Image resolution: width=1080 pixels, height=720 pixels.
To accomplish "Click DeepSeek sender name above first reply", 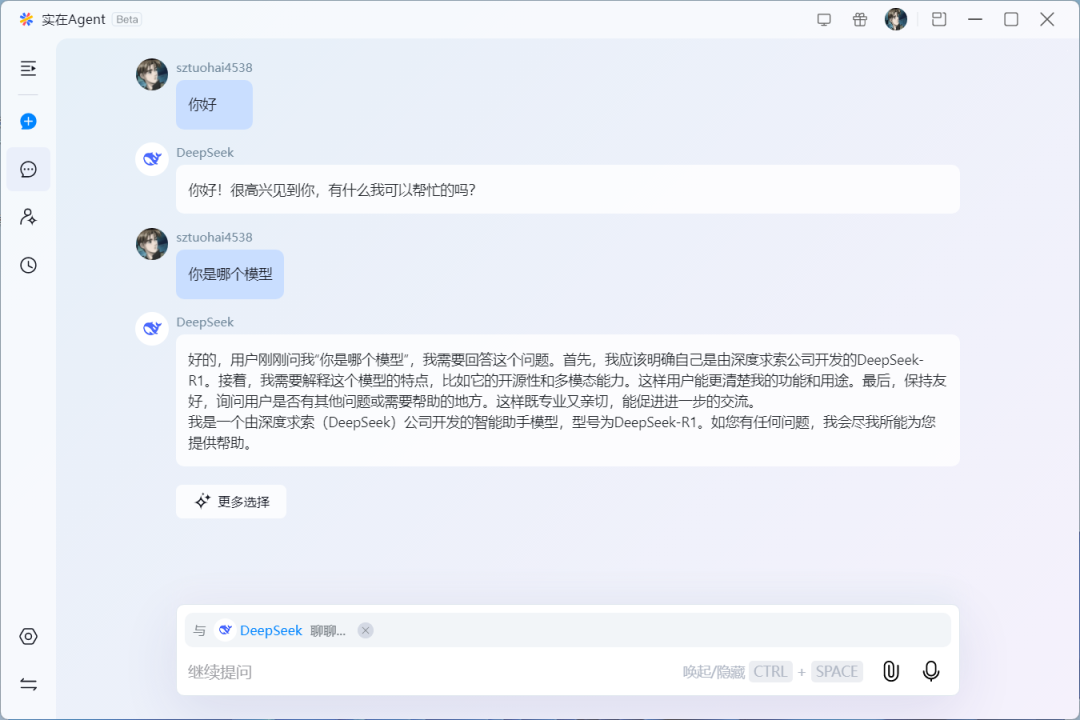I will tap(205, 152).
